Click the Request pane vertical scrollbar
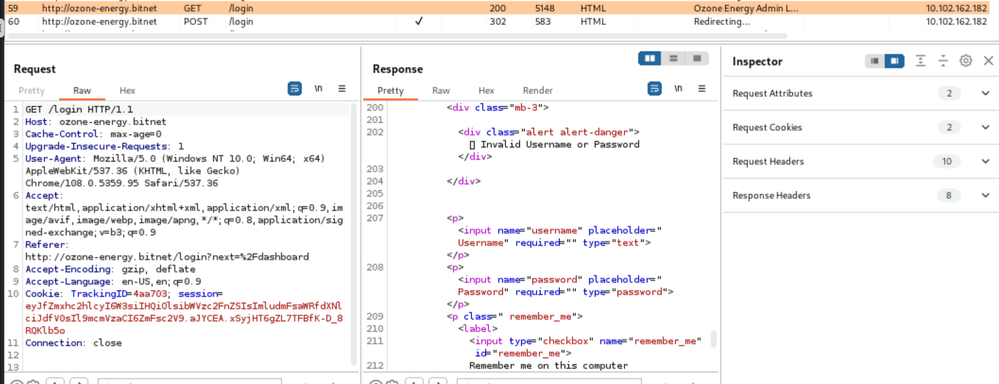 click(x=354, y=234)
